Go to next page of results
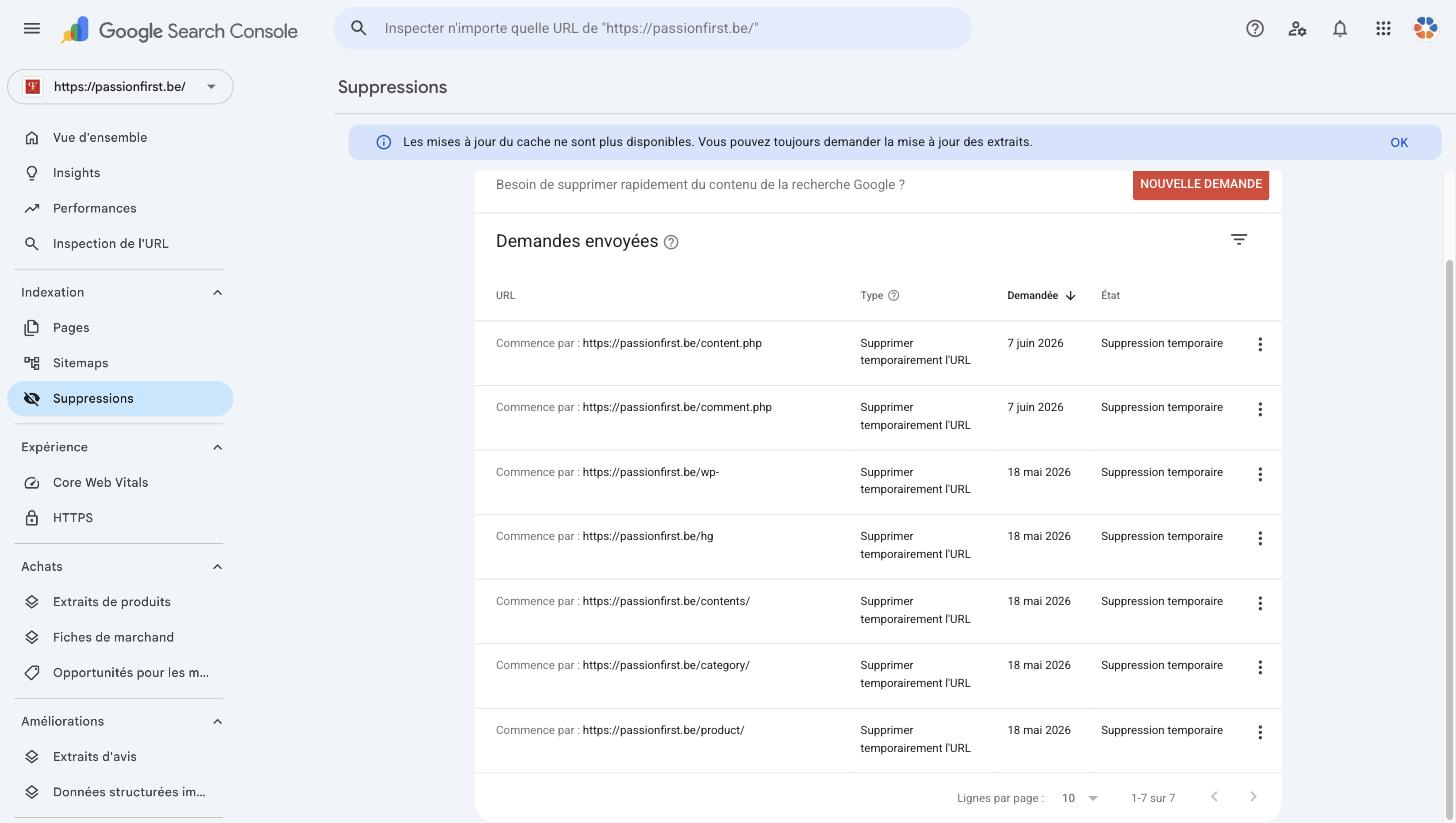 coord(1253,797)
